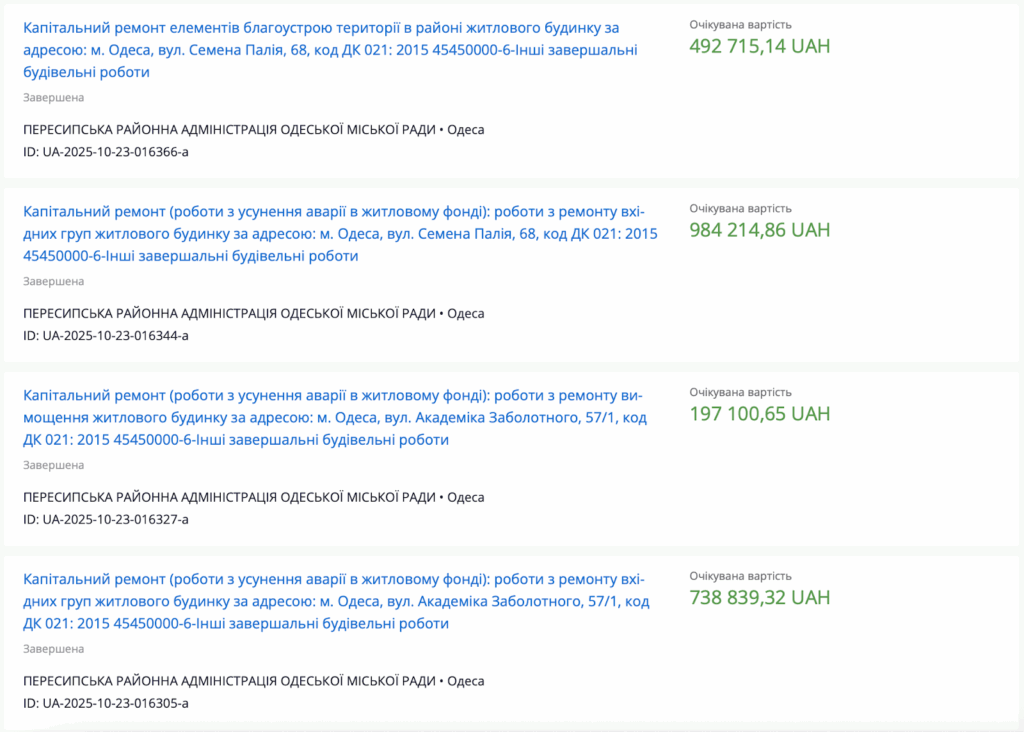
Task: Click the organization name above ID ending 016366-a
Action: (x=229, y=129)
